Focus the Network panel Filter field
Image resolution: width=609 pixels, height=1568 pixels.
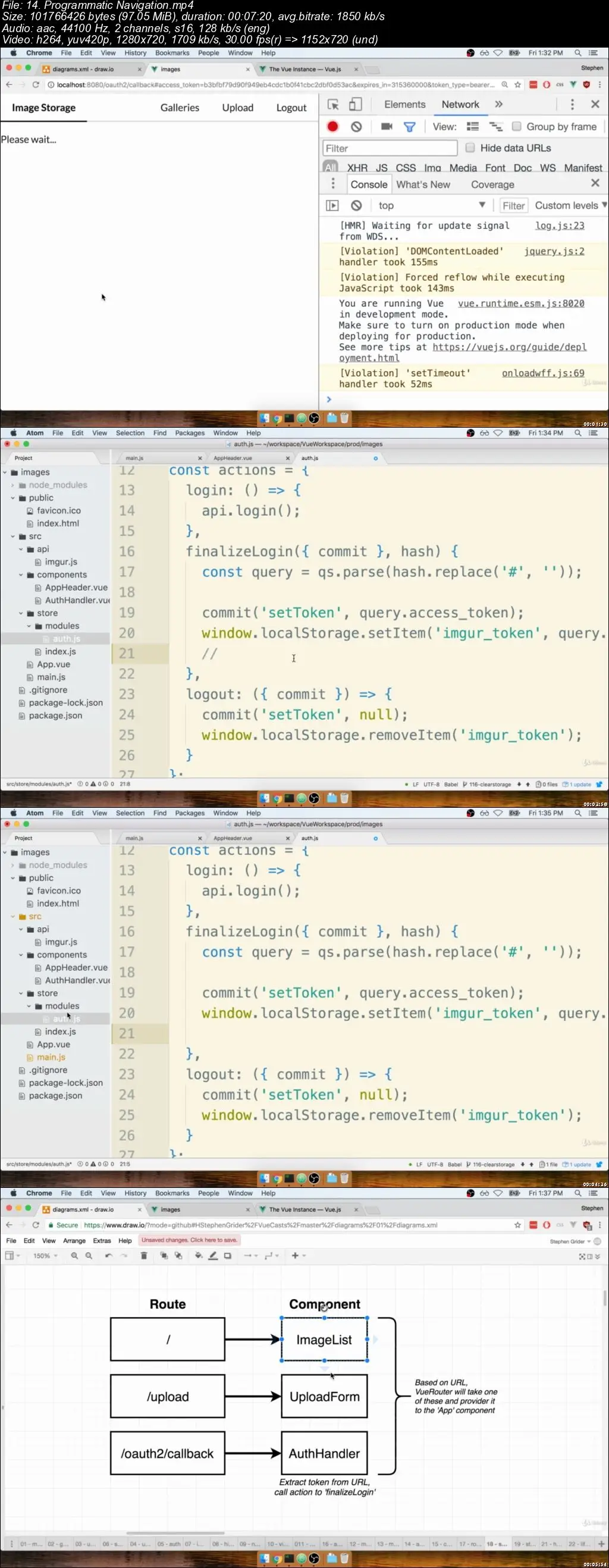(390, 148)
